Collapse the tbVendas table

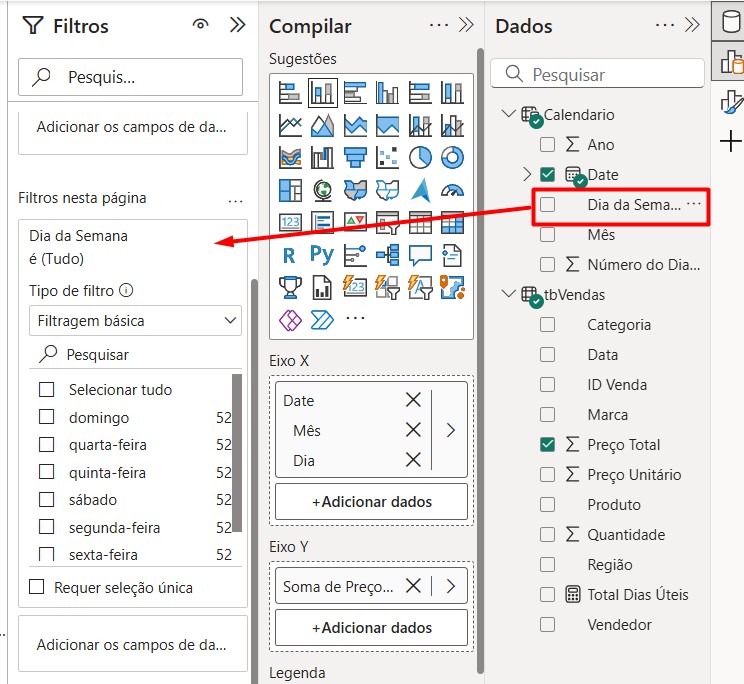pos(508,294)
